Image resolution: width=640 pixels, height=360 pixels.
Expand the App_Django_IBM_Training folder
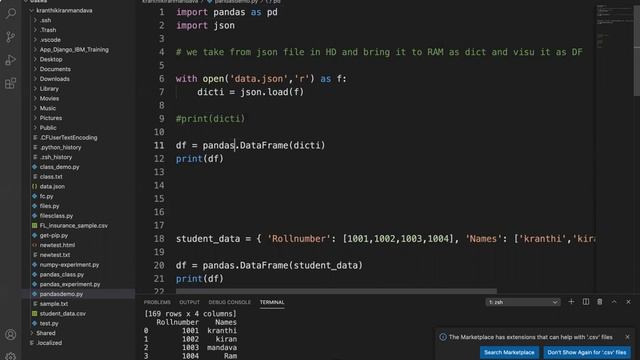tap(74, 49)
